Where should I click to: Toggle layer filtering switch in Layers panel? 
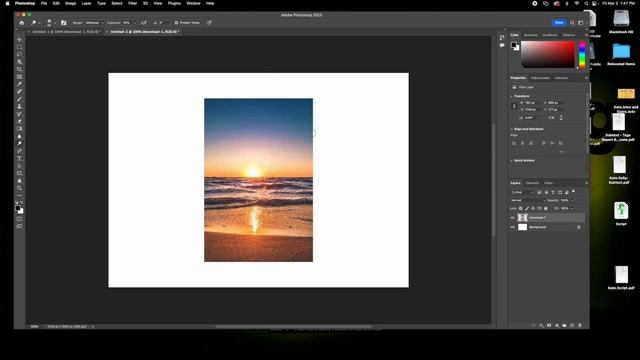[x=573, y=191]
